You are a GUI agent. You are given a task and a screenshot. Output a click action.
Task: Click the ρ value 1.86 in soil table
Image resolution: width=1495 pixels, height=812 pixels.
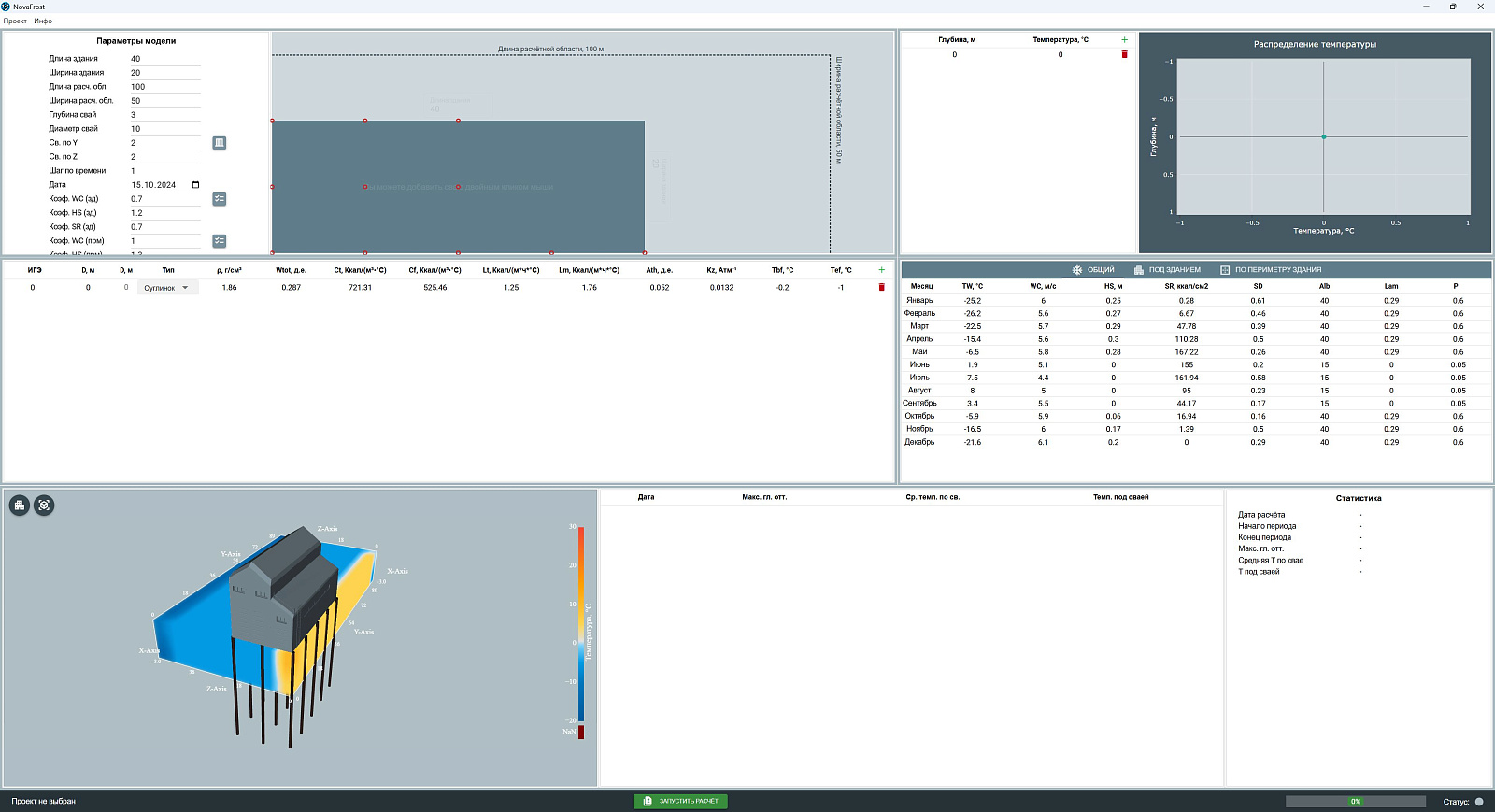pyautogui.click(x=229, y=288)
